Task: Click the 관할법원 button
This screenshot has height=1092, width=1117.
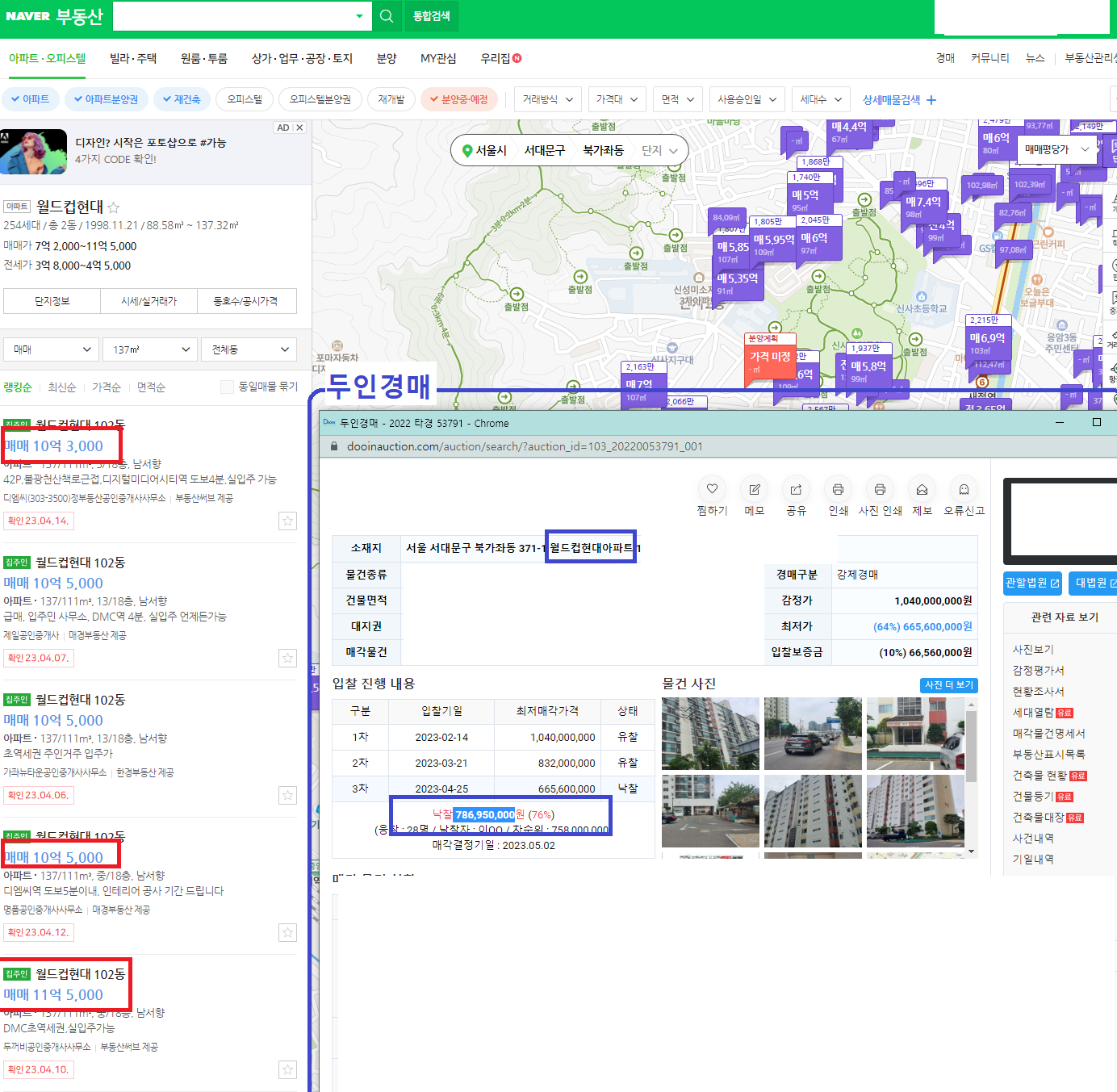Action: [1032, 583]
